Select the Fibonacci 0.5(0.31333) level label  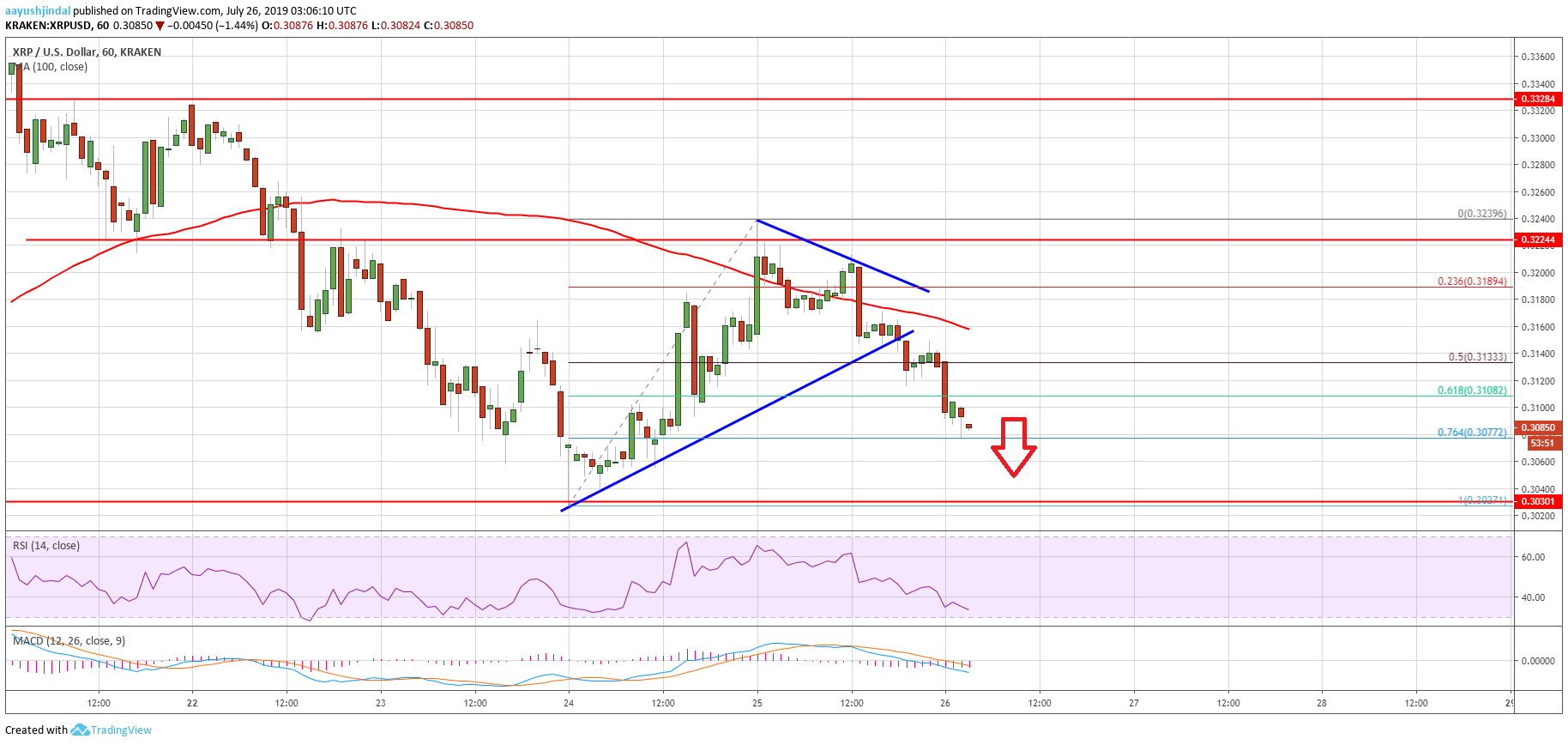(1477, 357)
